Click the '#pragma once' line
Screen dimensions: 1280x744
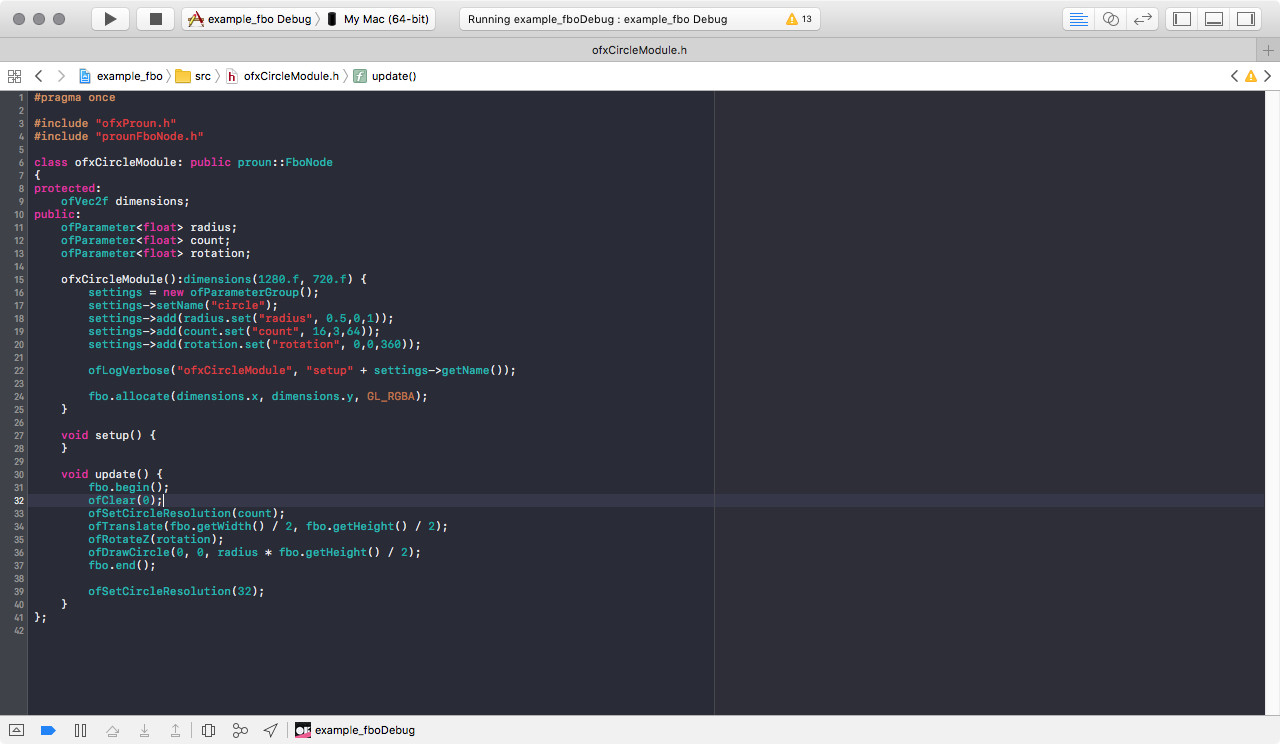click(x=74, y=97)
